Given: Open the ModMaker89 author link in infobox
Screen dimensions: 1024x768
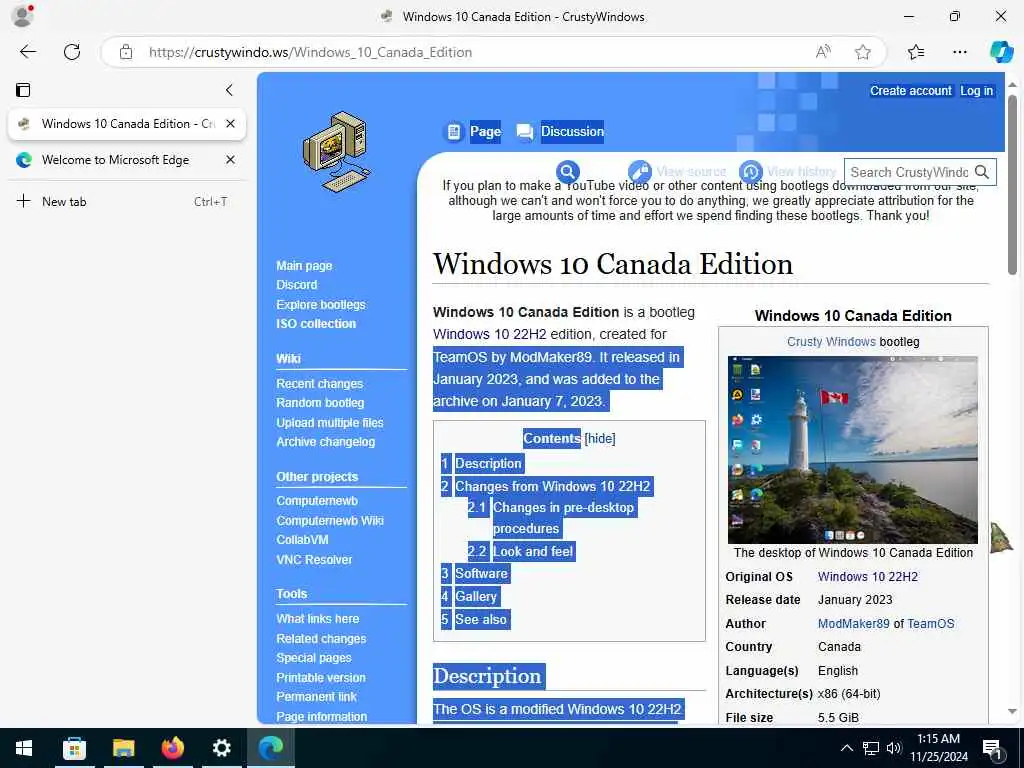Looking at the screenshot, I should tap(853, 624).
